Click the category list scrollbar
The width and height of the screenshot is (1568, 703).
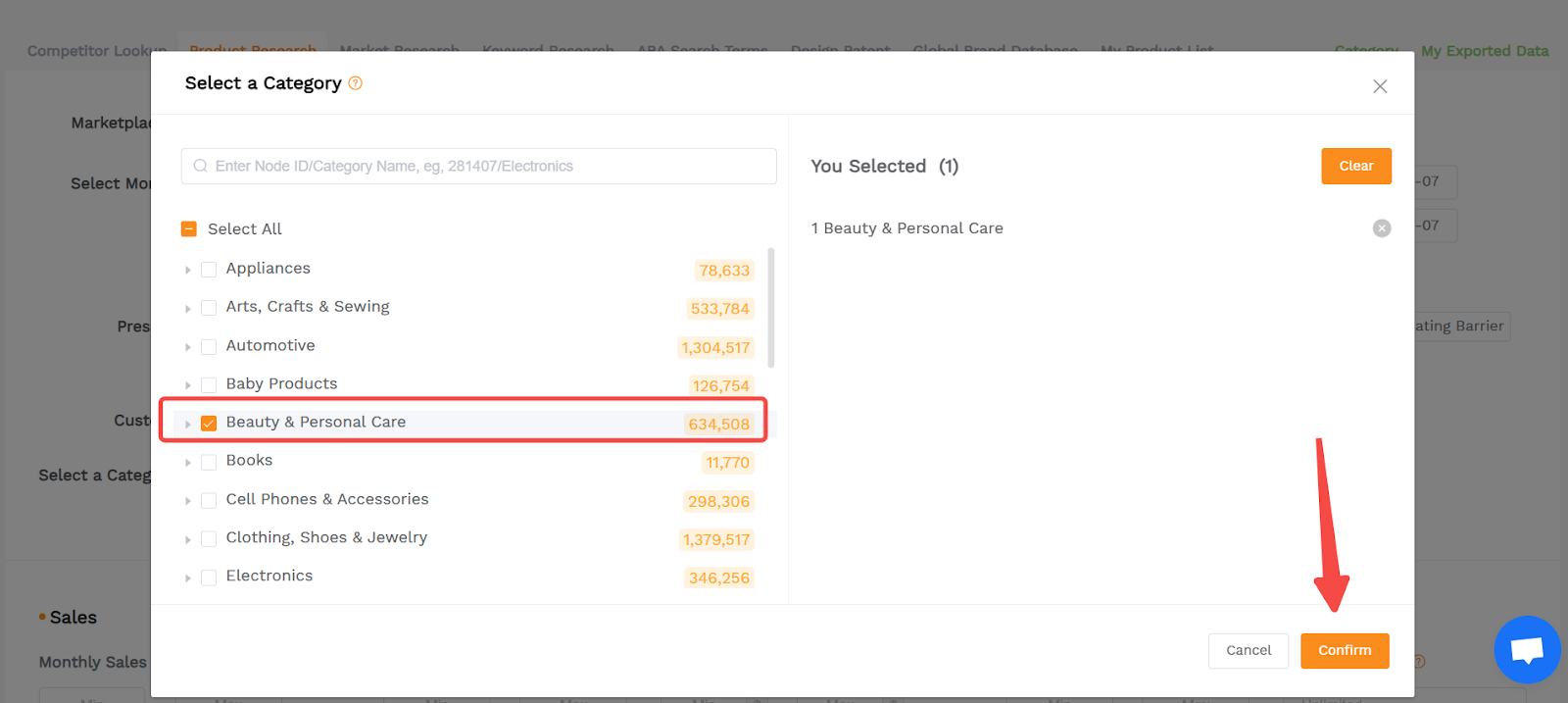(x=771, y=308)
